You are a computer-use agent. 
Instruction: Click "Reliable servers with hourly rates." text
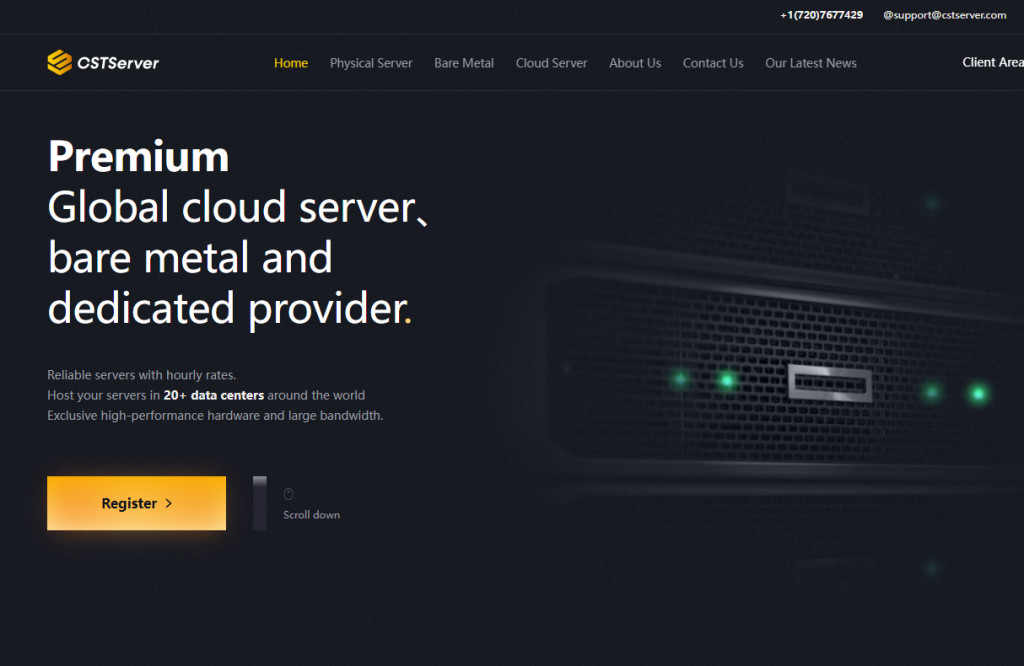(142, 375)
